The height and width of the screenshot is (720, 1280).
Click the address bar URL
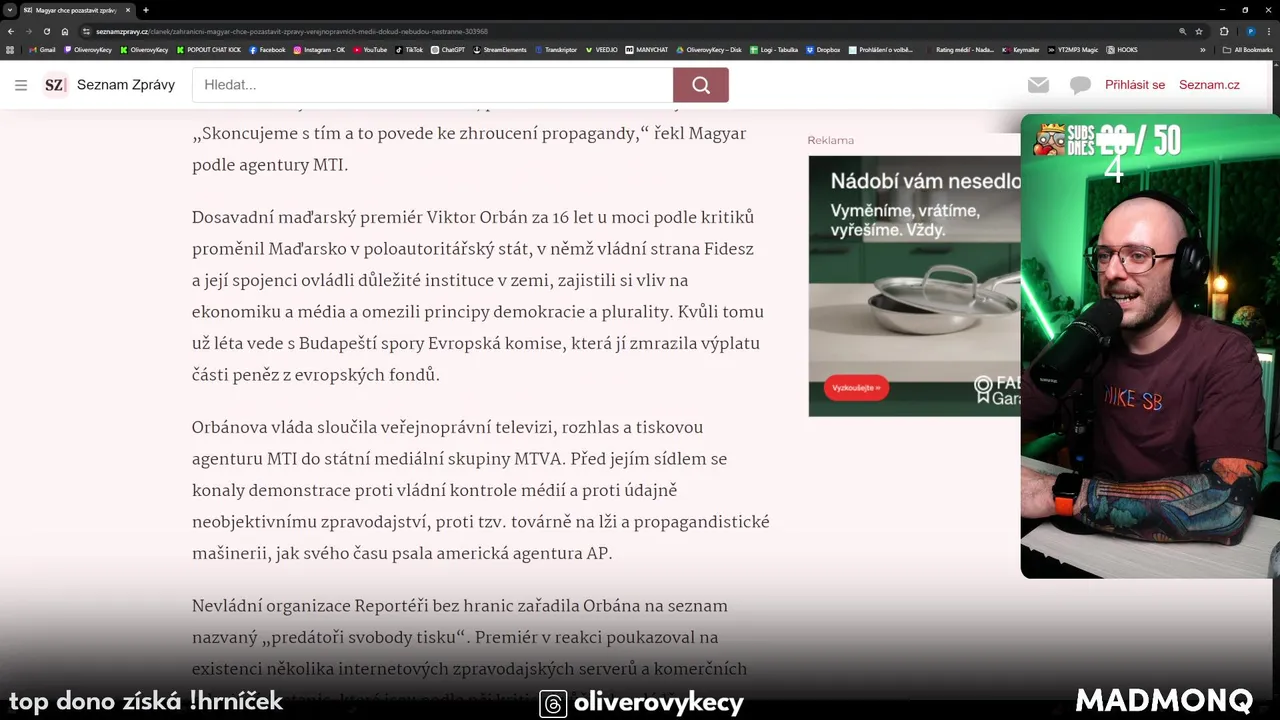coord(290,31)
